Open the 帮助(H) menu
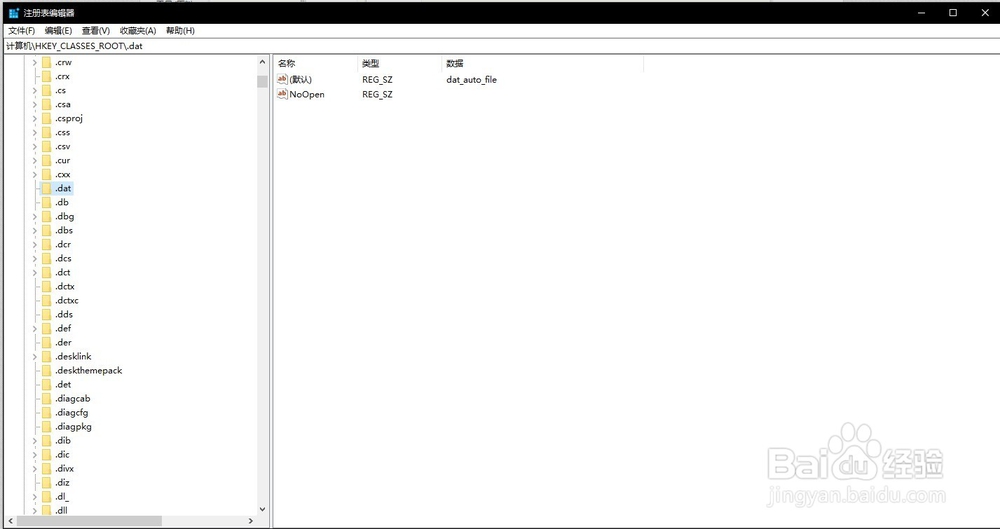Viewport: 1000px width, 529px height. click(x=180, y=31)
